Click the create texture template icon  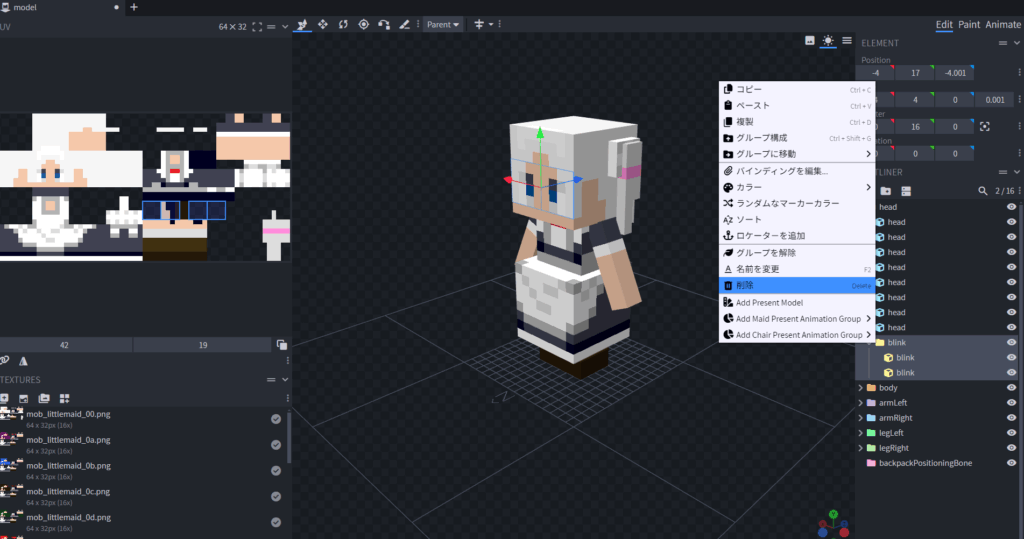(x=64, y=398)
